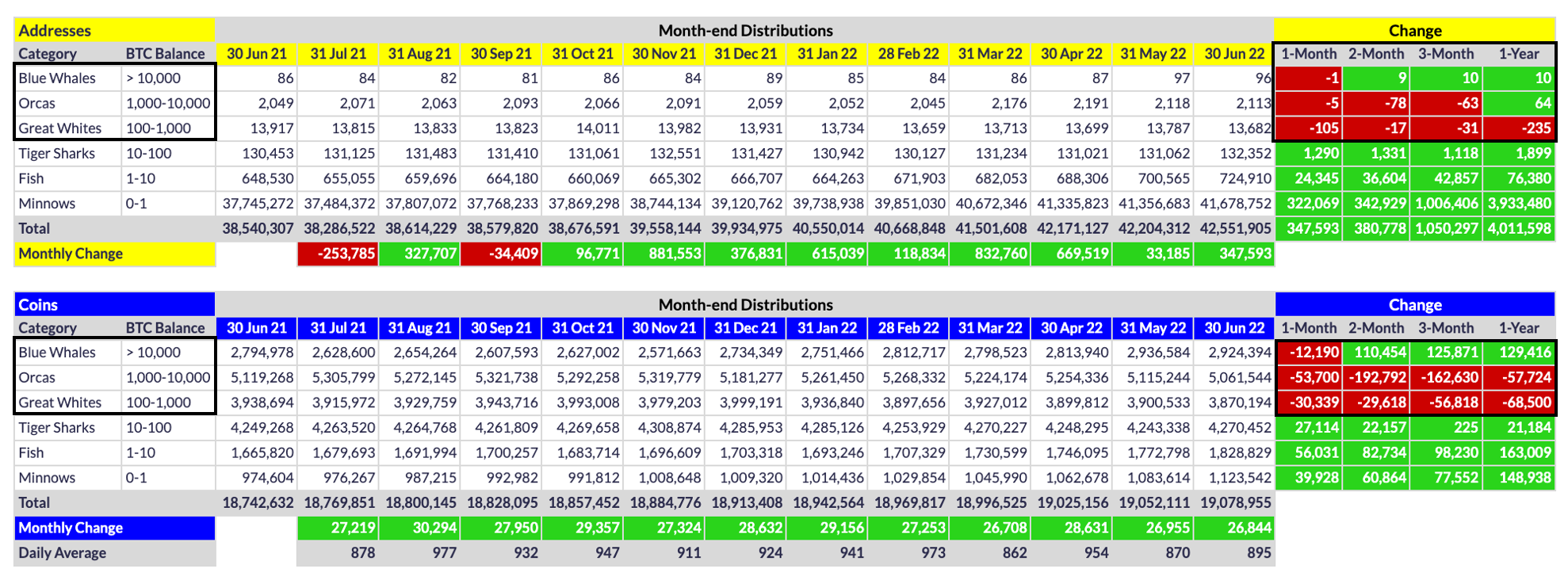Select the "4,011,598" total 1-Year change cell

pos(1519,228)
